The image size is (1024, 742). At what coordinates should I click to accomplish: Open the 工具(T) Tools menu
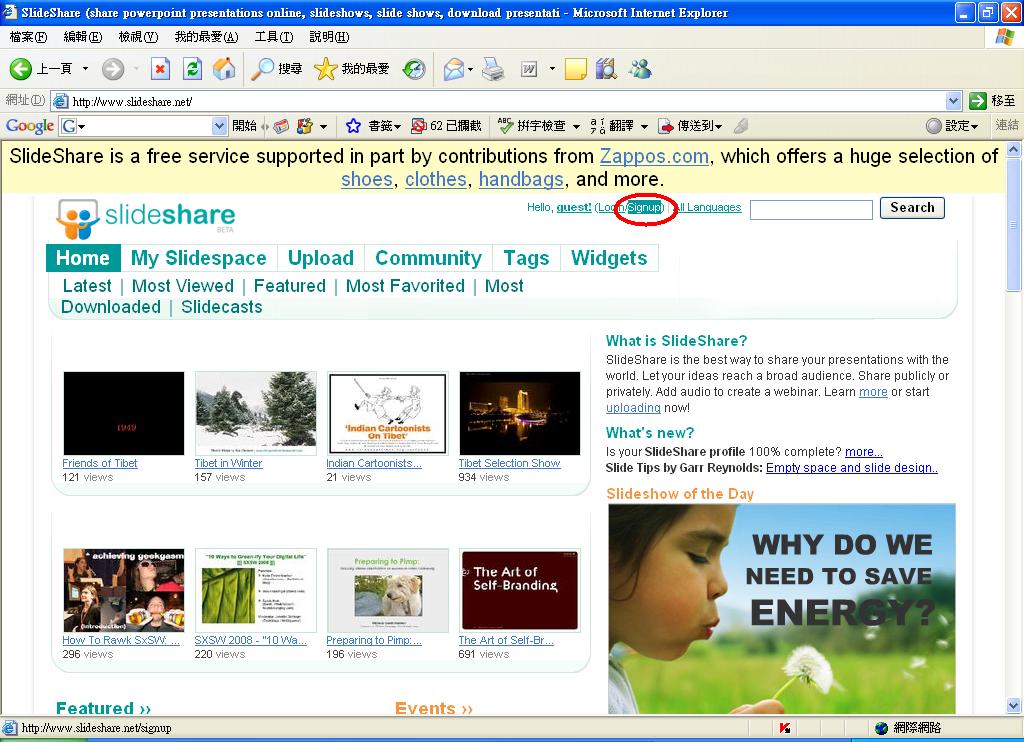pyautogui.click(x=274, y=37)
